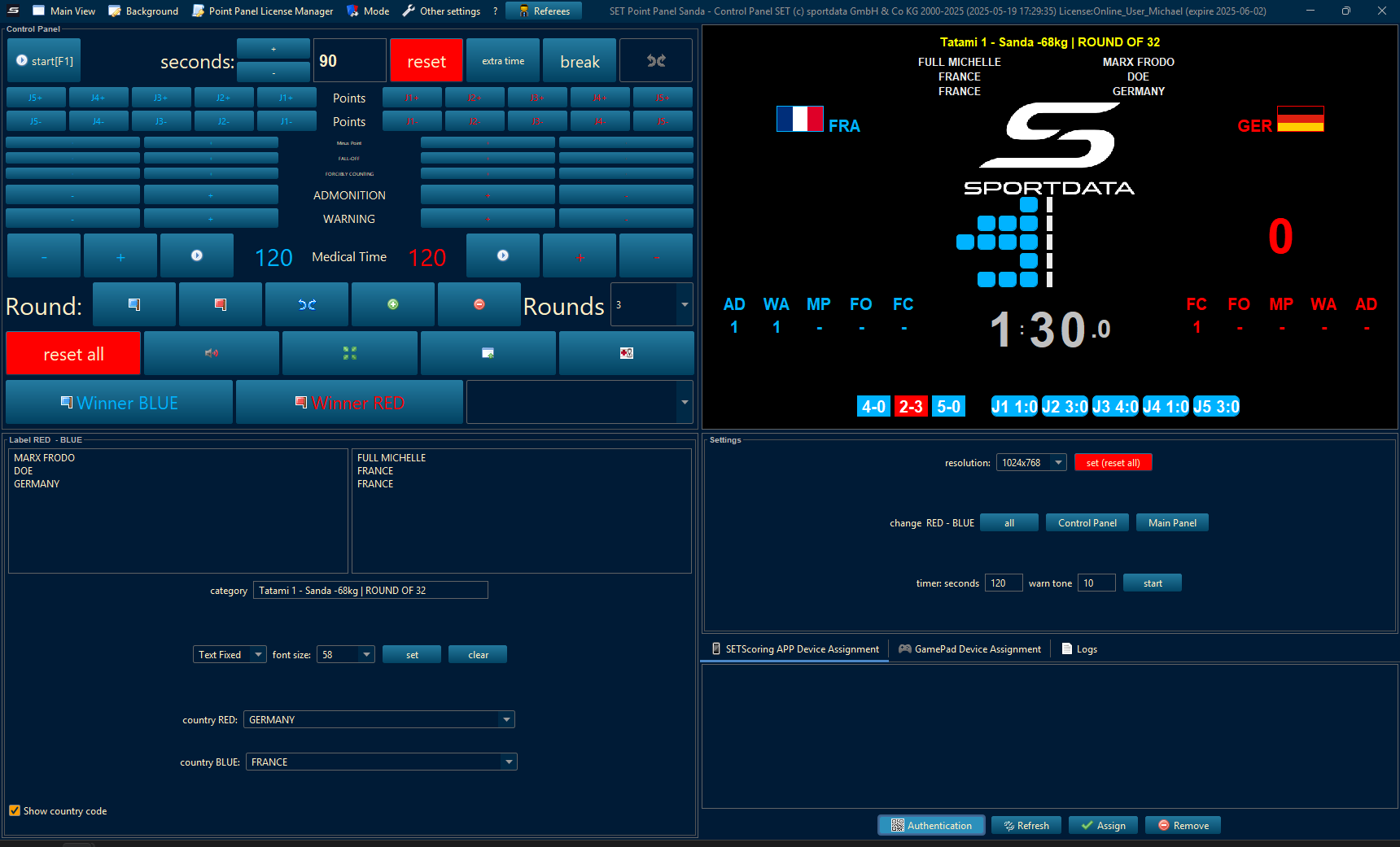Swap RED - BLUE on Control Panel
This screenshot has height=847, width=1400.
click(1087, 522)
